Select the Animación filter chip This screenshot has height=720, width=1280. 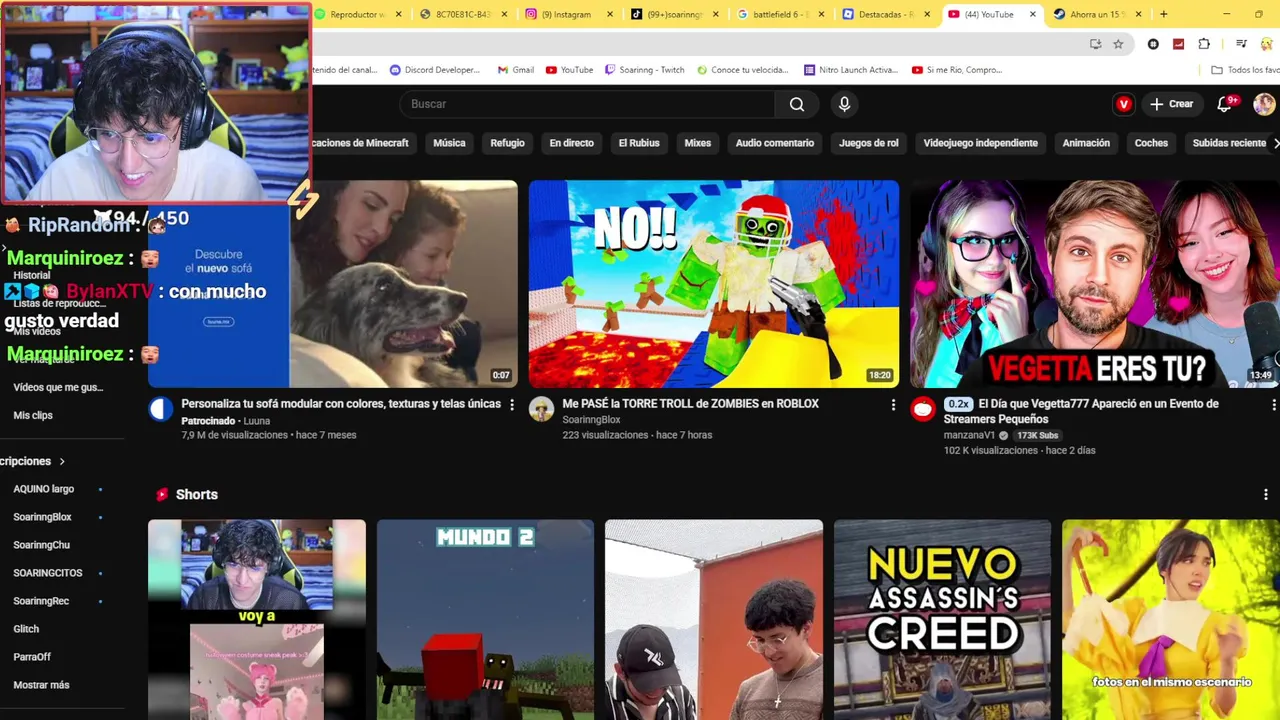(x=1086, y=143)
